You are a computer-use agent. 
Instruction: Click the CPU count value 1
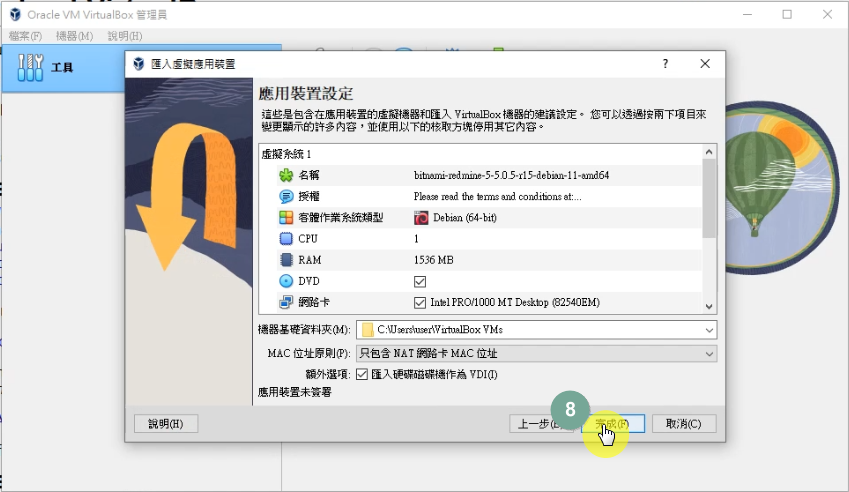(x=416, y=239)
